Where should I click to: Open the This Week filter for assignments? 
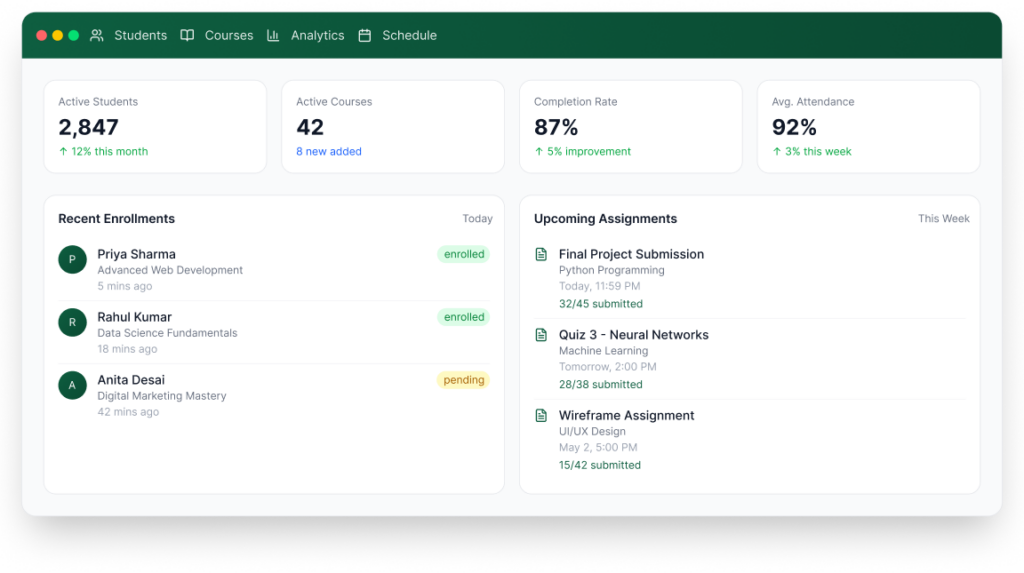coord(943,219)
